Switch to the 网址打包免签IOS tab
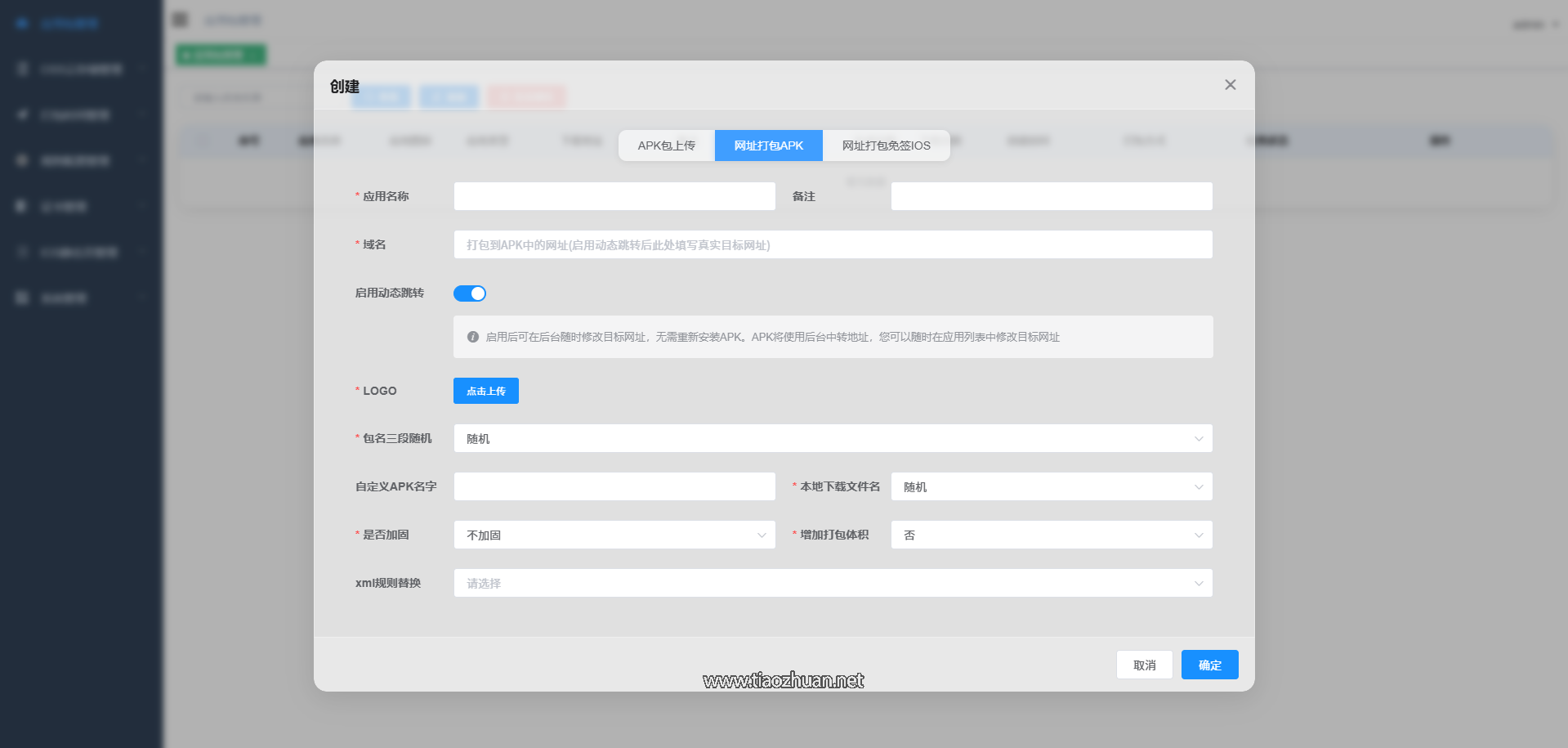The height and width of the screenshot is (748, 1568). tap(885, 145)
